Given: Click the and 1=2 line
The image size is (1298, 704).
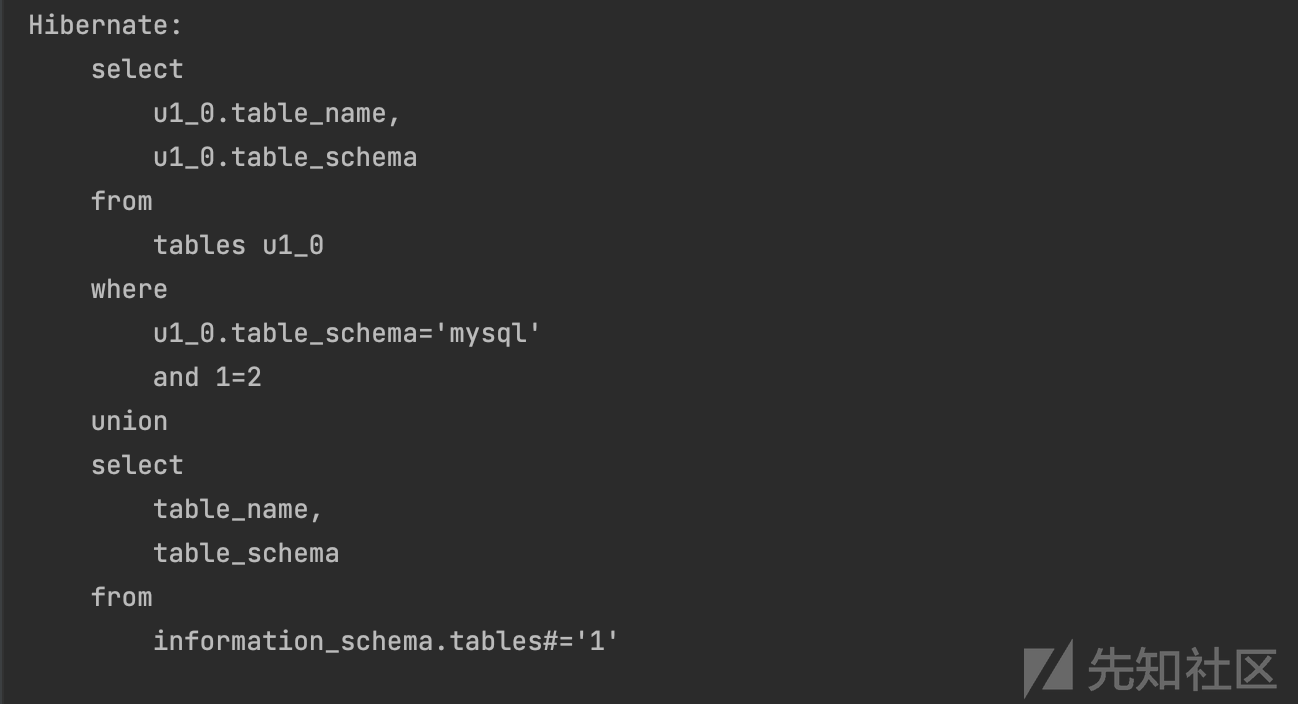Looking at the screenshot, I should [207, 377].
